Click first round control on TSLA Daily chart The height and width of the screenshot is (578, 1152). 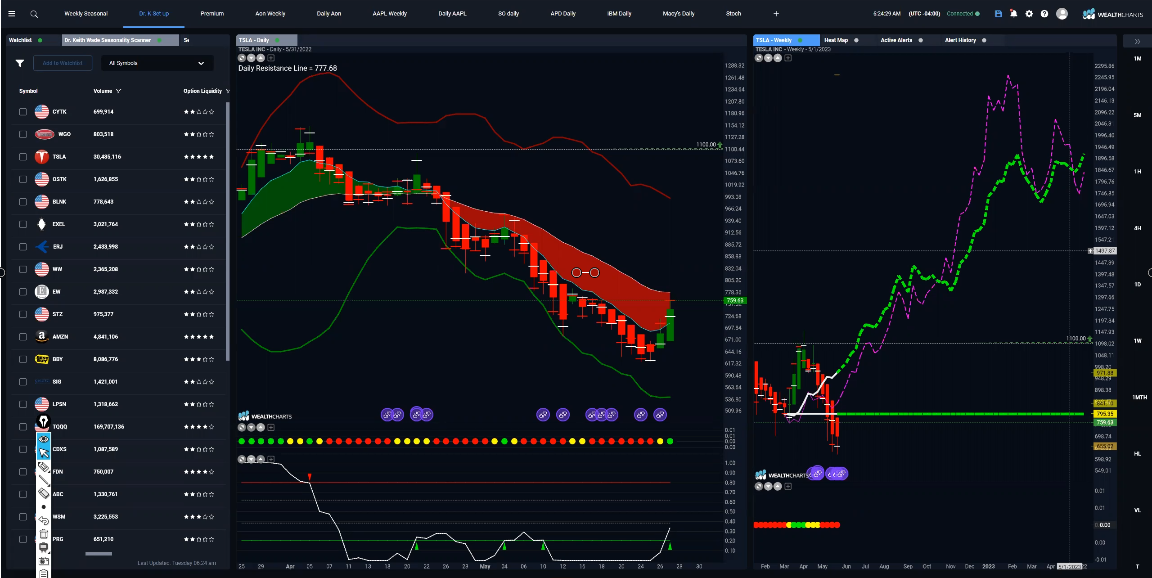pos(242,57)
